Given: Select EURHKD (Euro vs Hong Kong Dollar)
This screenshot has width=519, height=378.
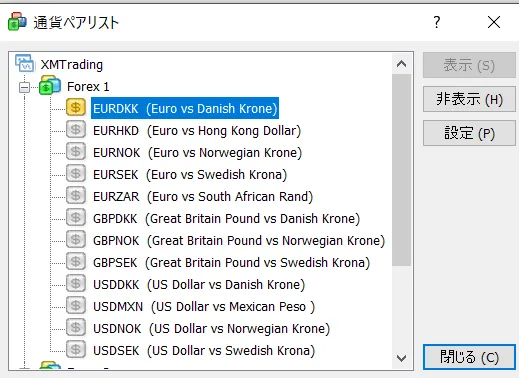Looking at the screenshot, I should pos(197,131).
